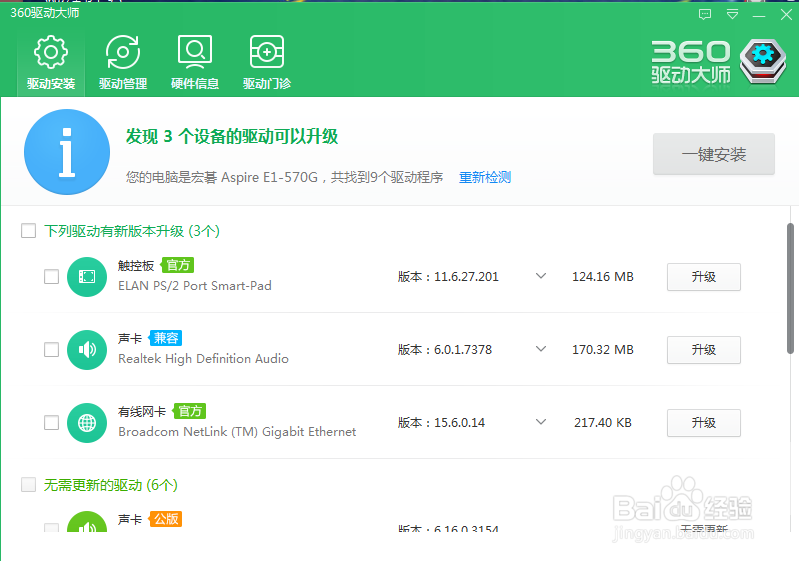
Task: Click the 124.16 MB size value
Action: (603, 277)
